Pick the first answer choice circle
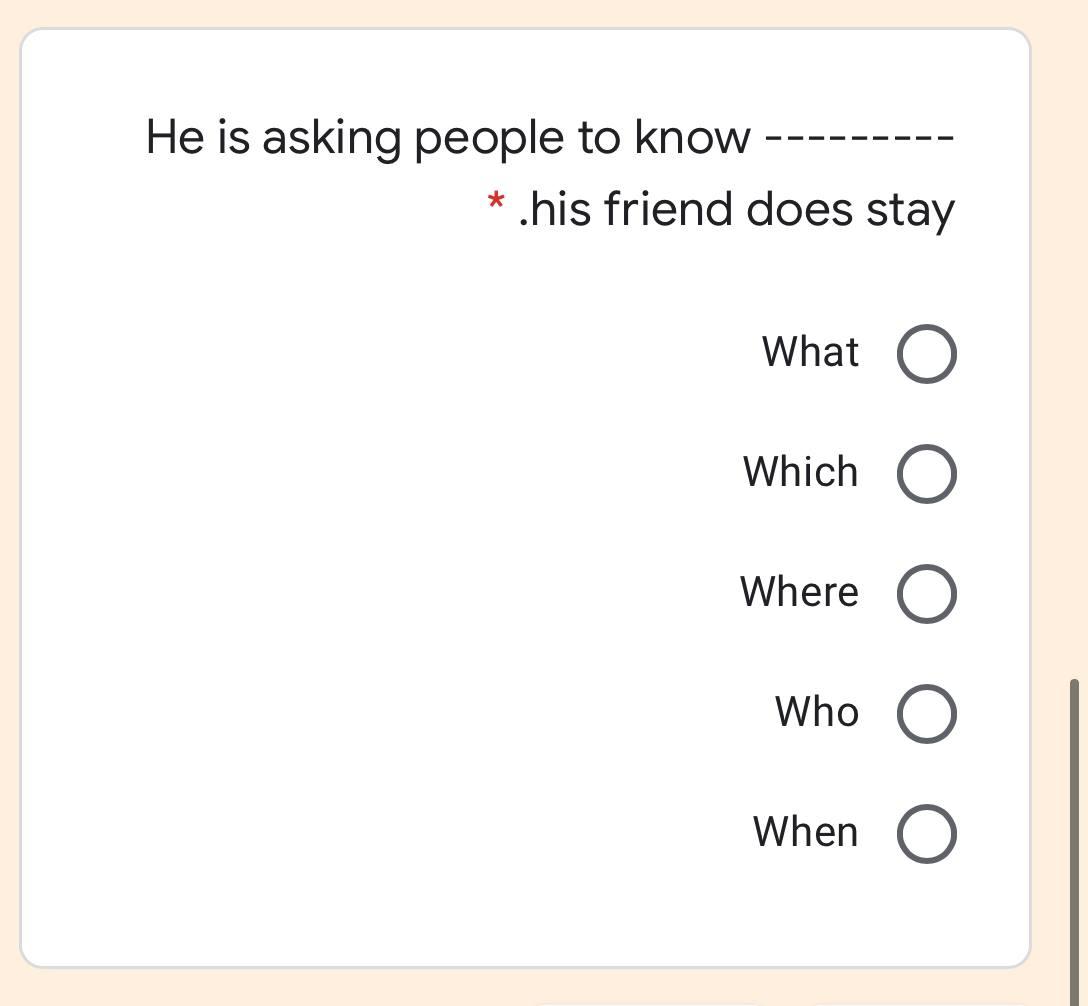Image resolution: width=1088 pixels, height=1006 pixels. click(x=928, y=353)
